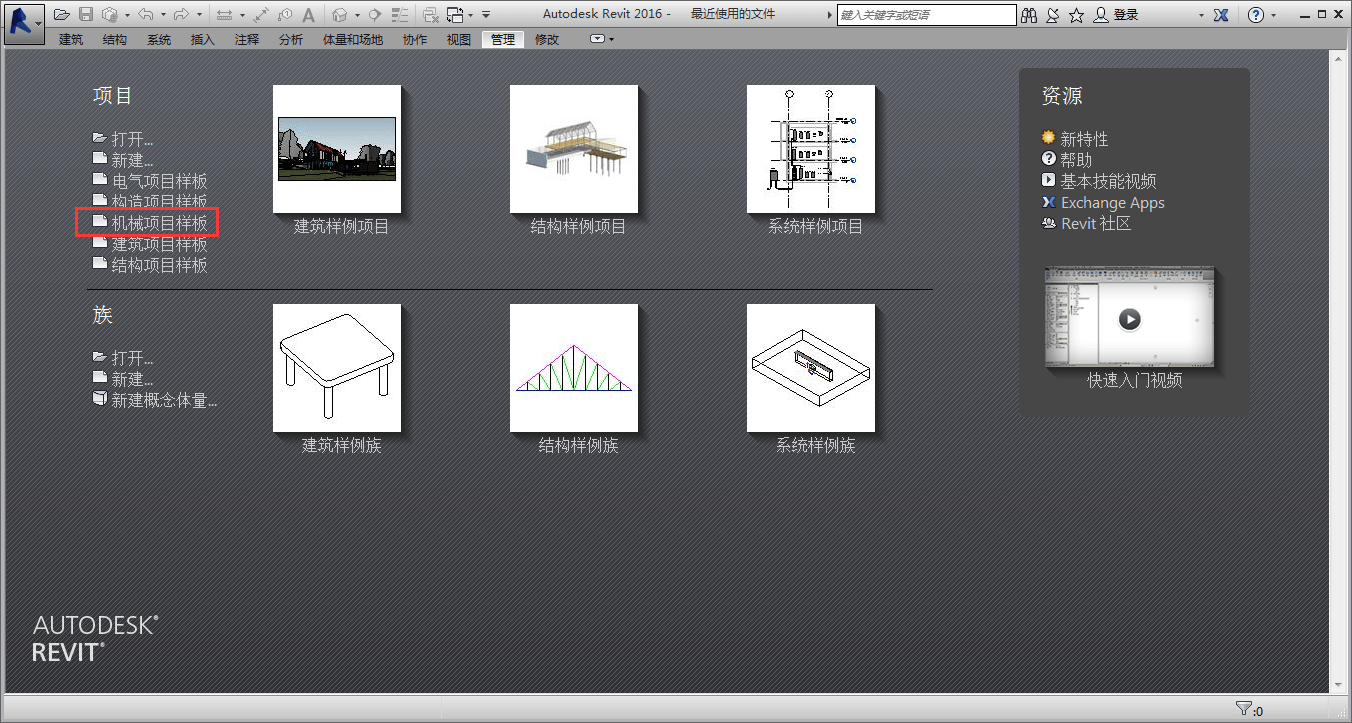Click 电气项目样板 template link
The height and width of the screenshot is (723, 1352).
tap(160, 181)
